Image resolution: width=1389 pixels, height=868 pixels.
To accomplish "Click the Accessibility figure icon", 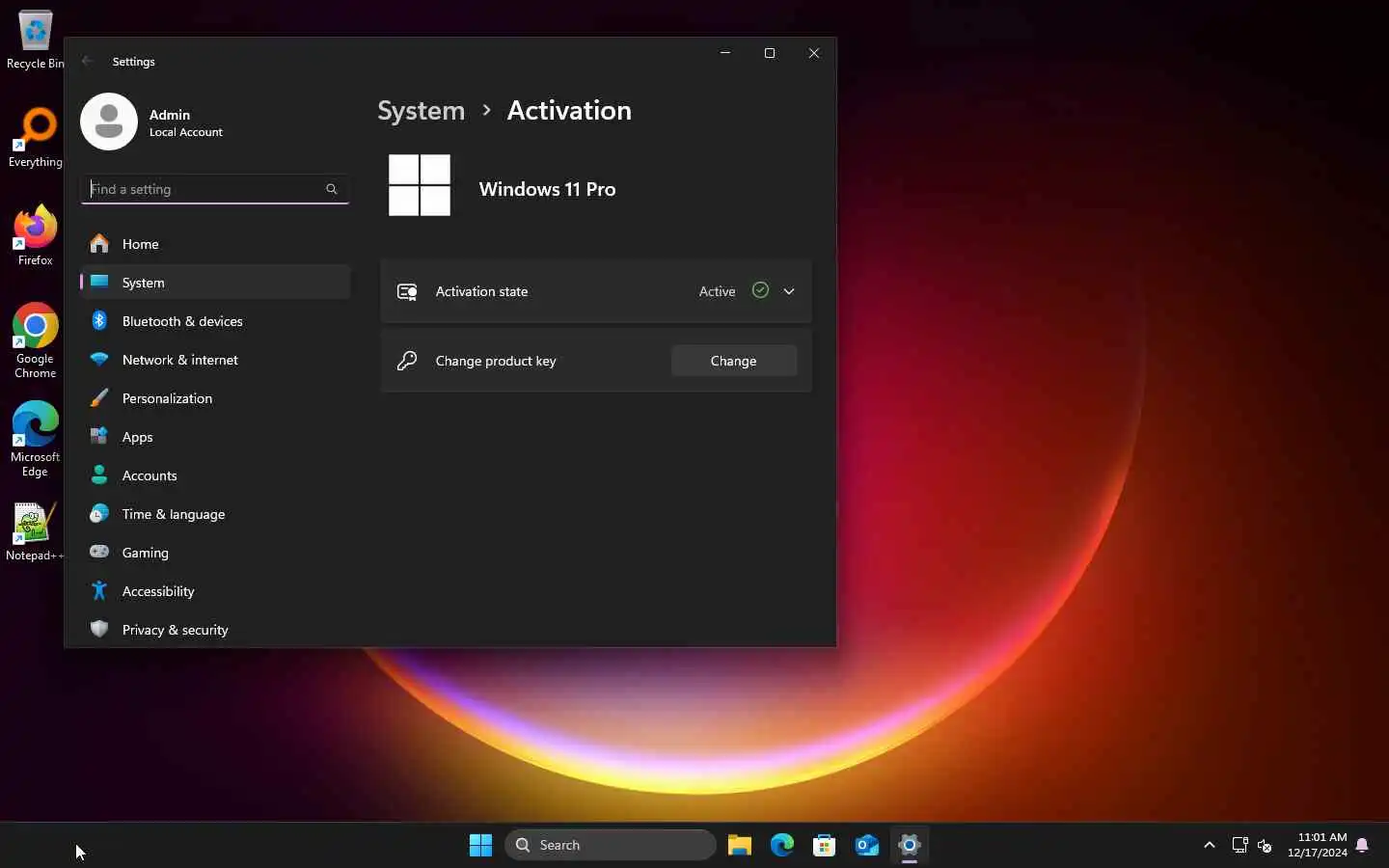I will pyautogui.click(x=99, y=590).
